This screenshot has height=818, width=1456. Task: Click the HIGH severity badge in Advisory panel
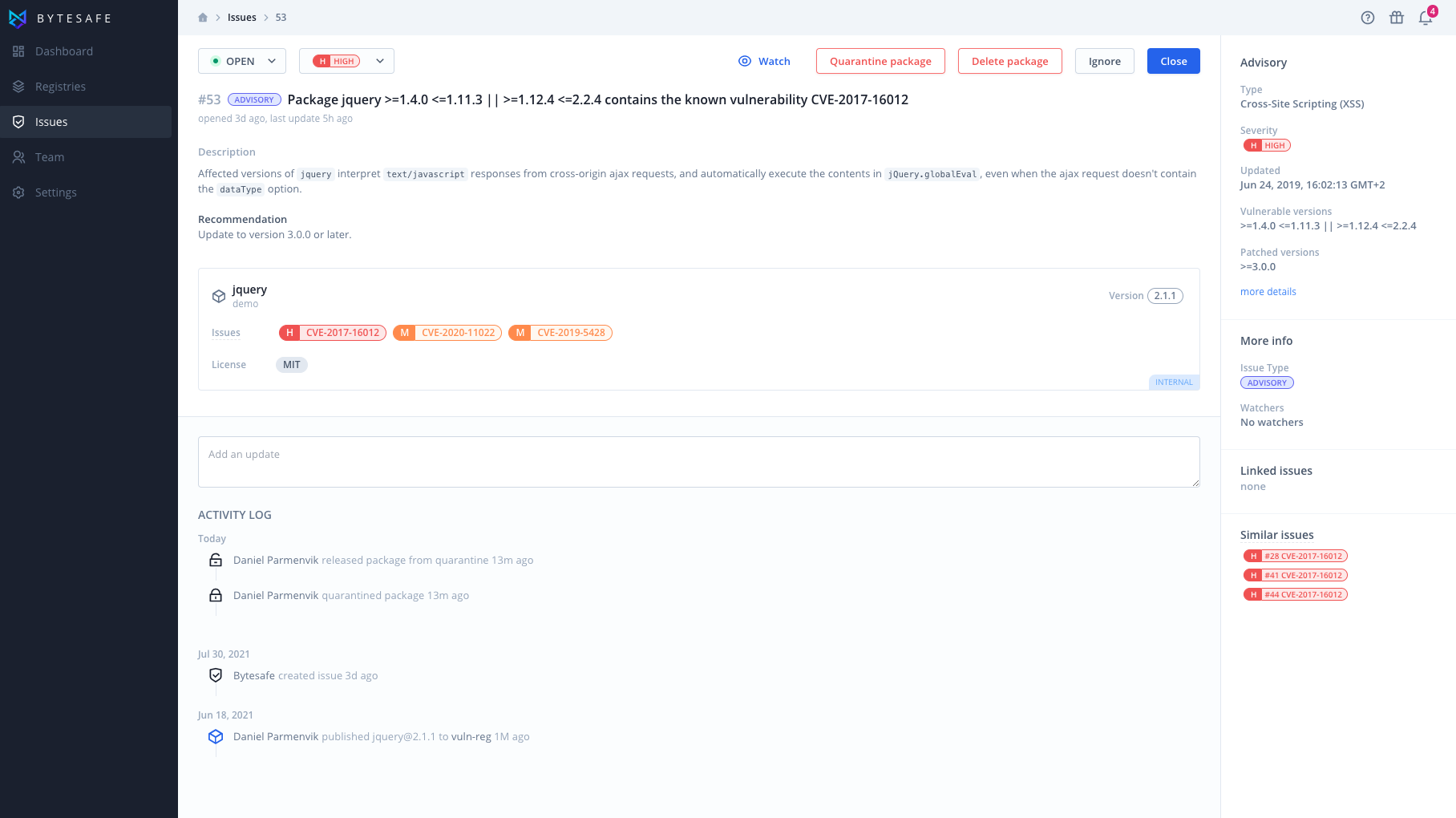[x=1267, y=146]
